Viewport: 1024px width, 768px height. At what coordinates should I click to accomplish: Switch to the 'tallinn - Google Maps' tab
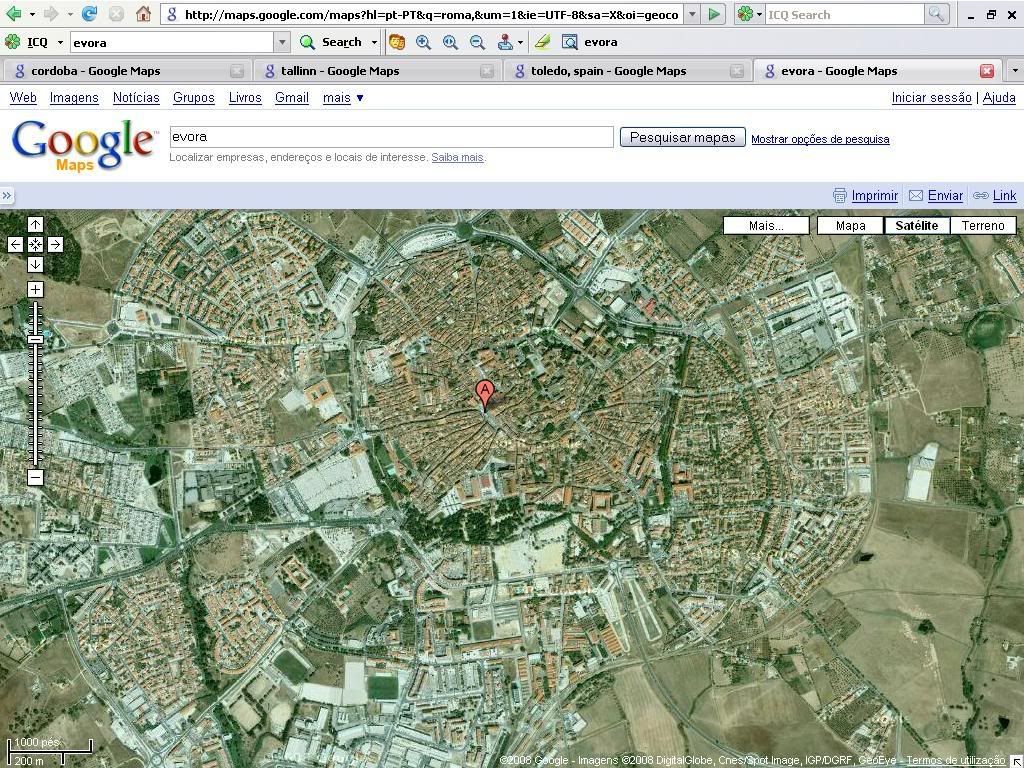click(x=340, y=71)
